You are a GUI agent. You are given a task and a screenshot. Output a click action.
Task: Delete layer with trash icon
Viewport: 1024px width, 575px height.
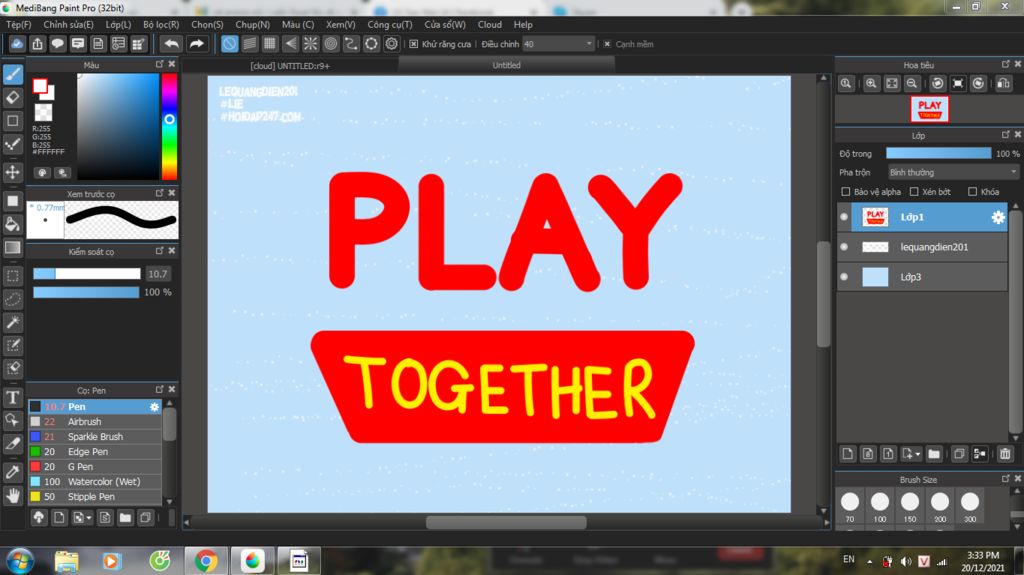pyautogui.click(x=1005, y=453)
